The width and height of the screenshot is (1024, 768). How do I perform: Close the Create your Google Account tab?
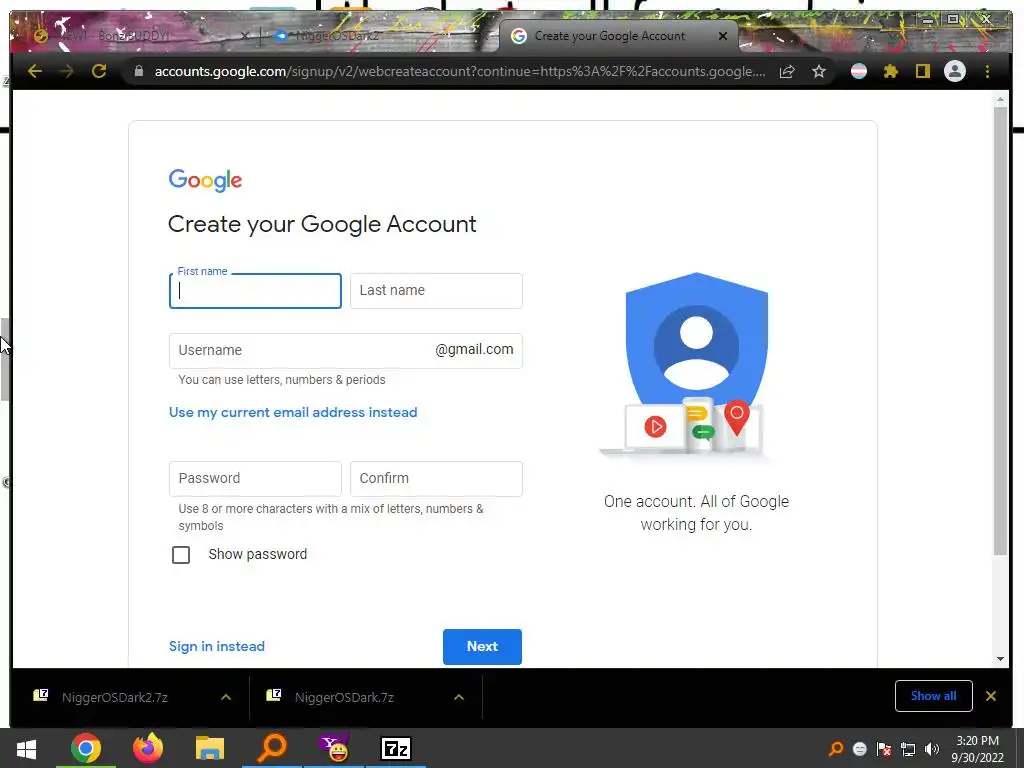click(x=723, y=36)
